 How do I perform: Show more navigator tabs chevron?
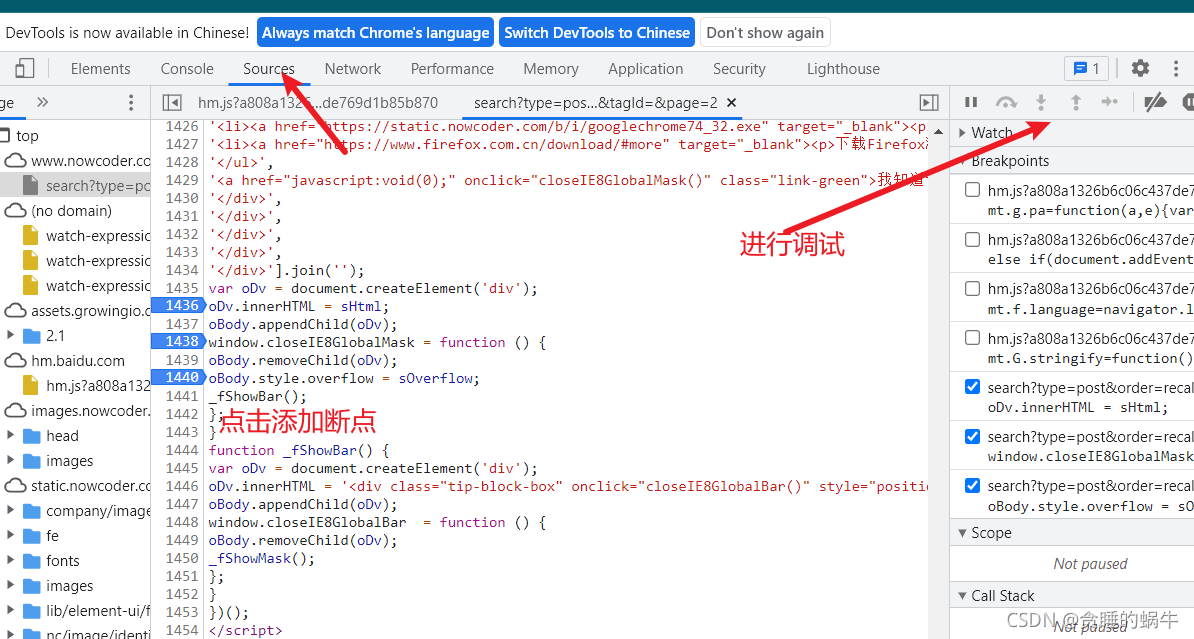pyautogui.click(x=43, y=102)
